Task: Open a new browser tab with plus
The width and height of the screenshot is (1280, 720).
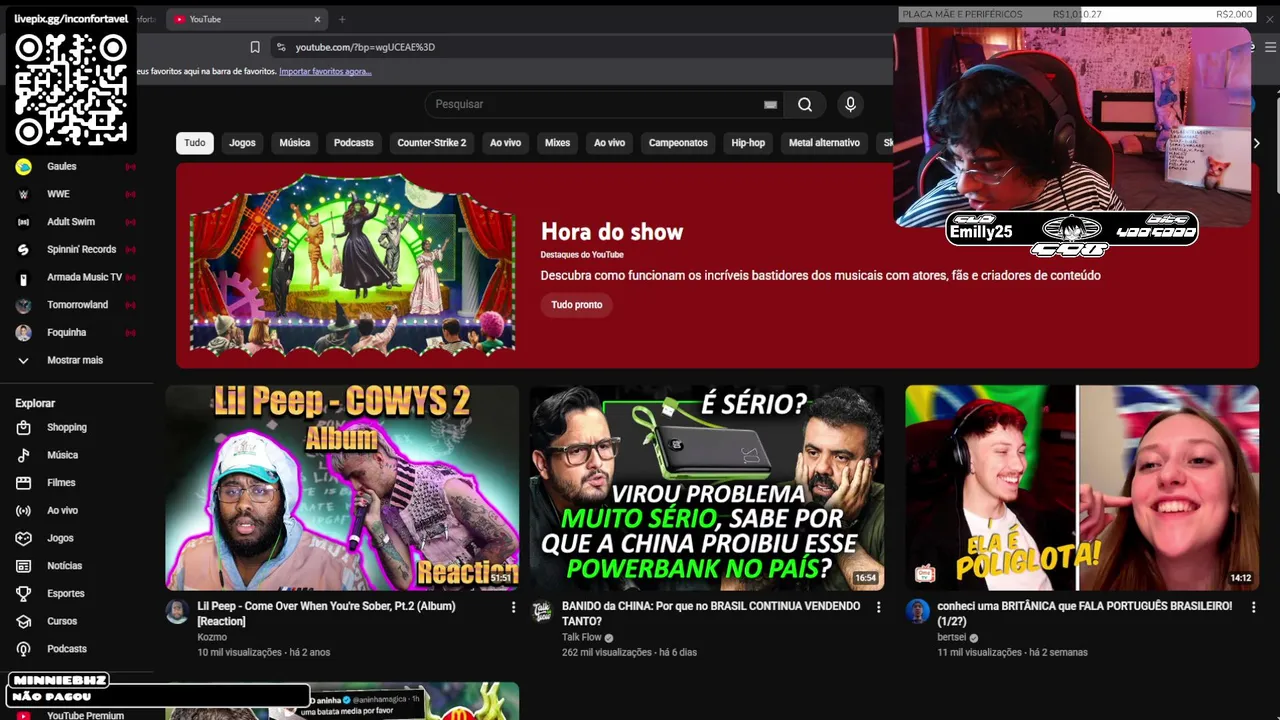Action: click(x=342, y=19)
